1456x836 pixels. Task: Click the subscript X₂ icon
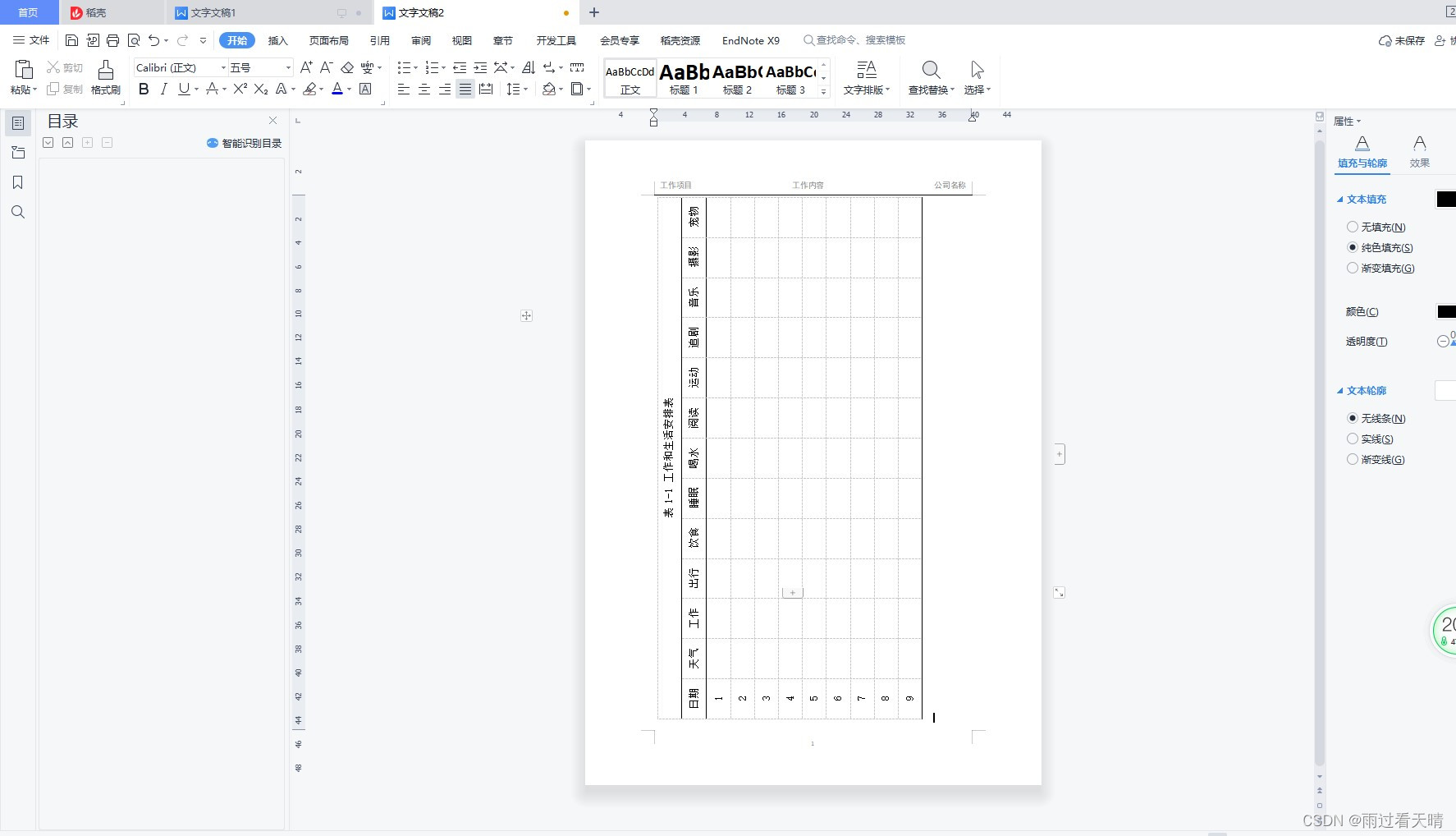(x=261, y=90)
